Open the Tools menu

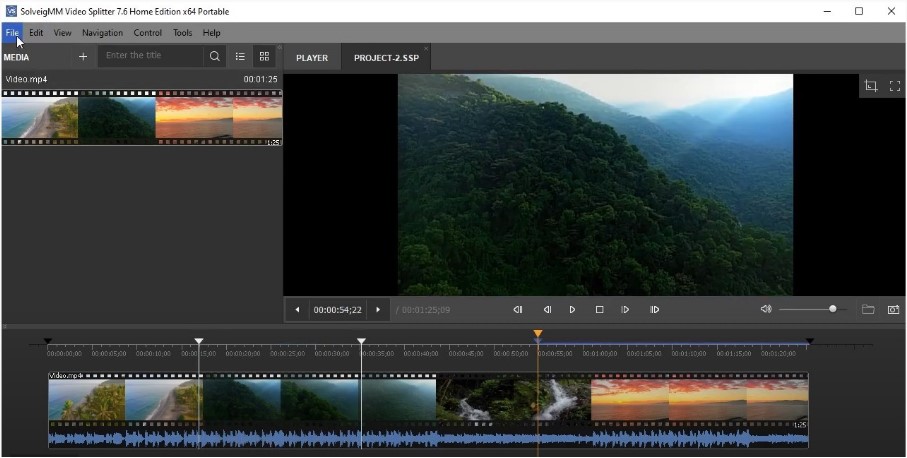coord(182,33)
